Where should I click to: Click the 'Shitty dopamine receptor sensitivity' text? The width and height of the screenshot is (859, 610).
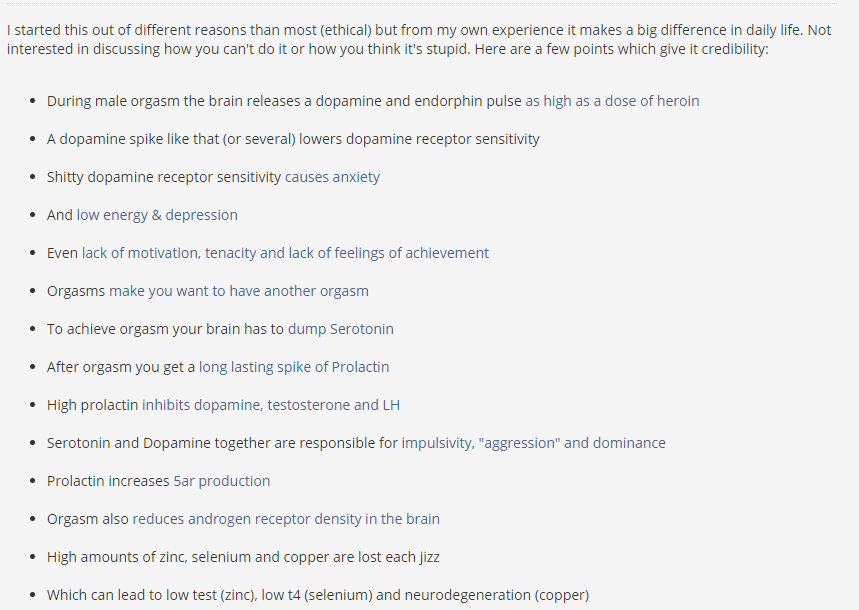coord(164,178)
